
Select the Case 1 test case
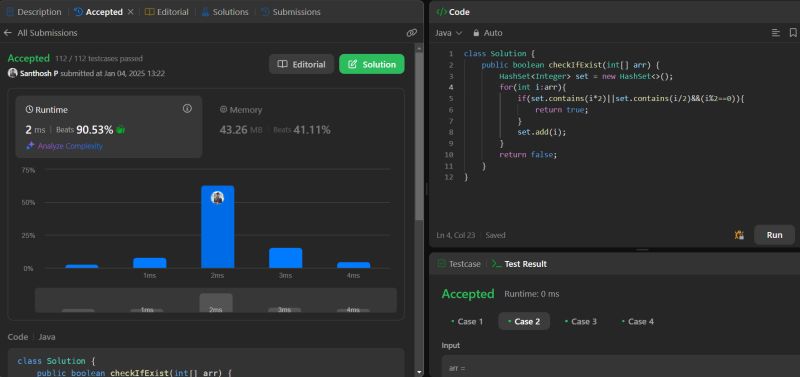pos(467,321)
